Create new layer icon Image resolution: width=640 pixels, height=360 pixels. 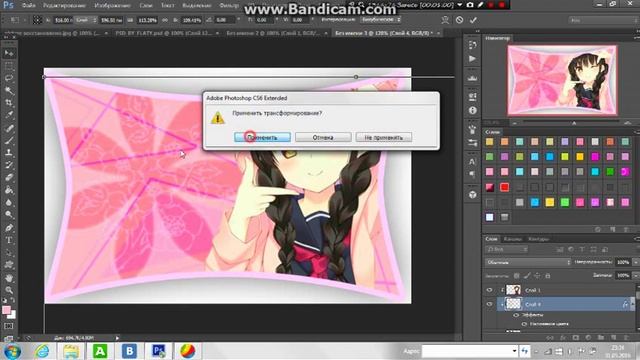613,338
